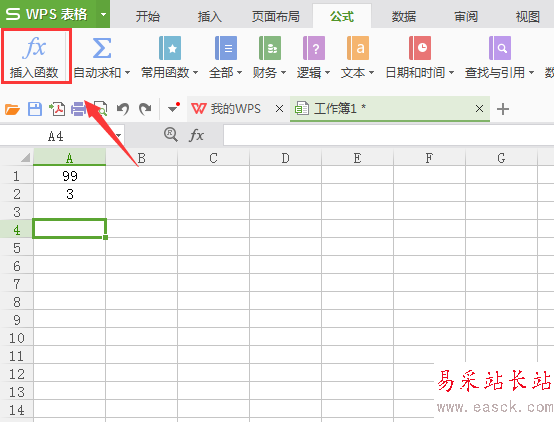Select column G header
Screen dimensions: 554x422
click(x=501, y=157)
